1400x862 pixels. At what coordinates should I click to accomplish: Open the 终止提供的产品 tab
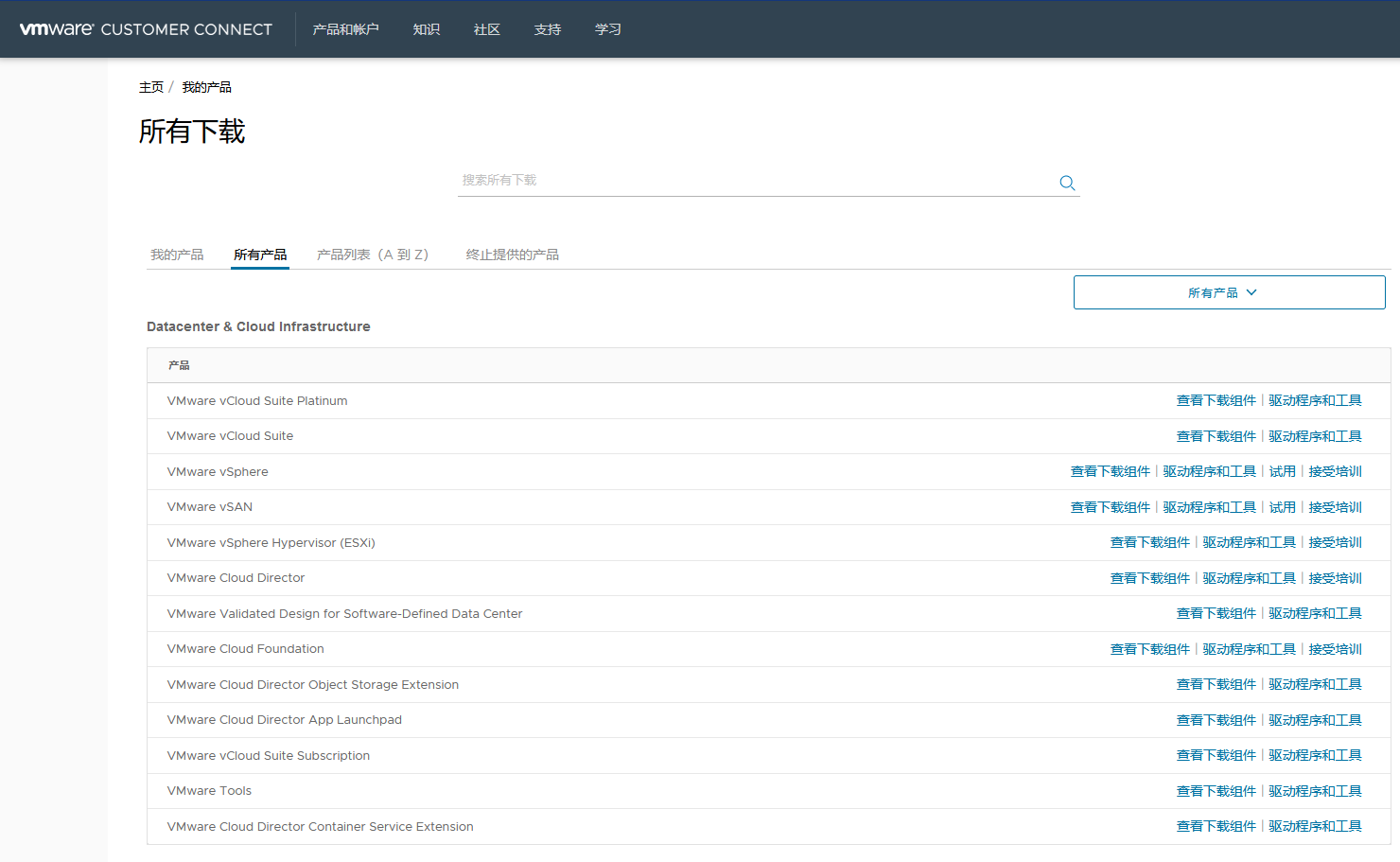click(x=512, y=255)
